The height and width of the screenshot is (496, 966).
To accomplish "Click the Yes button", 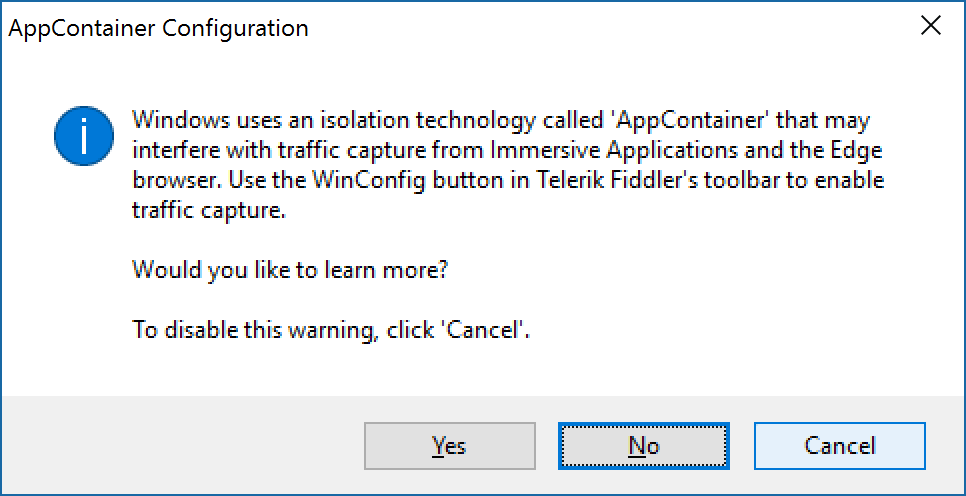I will click(449, 445).
